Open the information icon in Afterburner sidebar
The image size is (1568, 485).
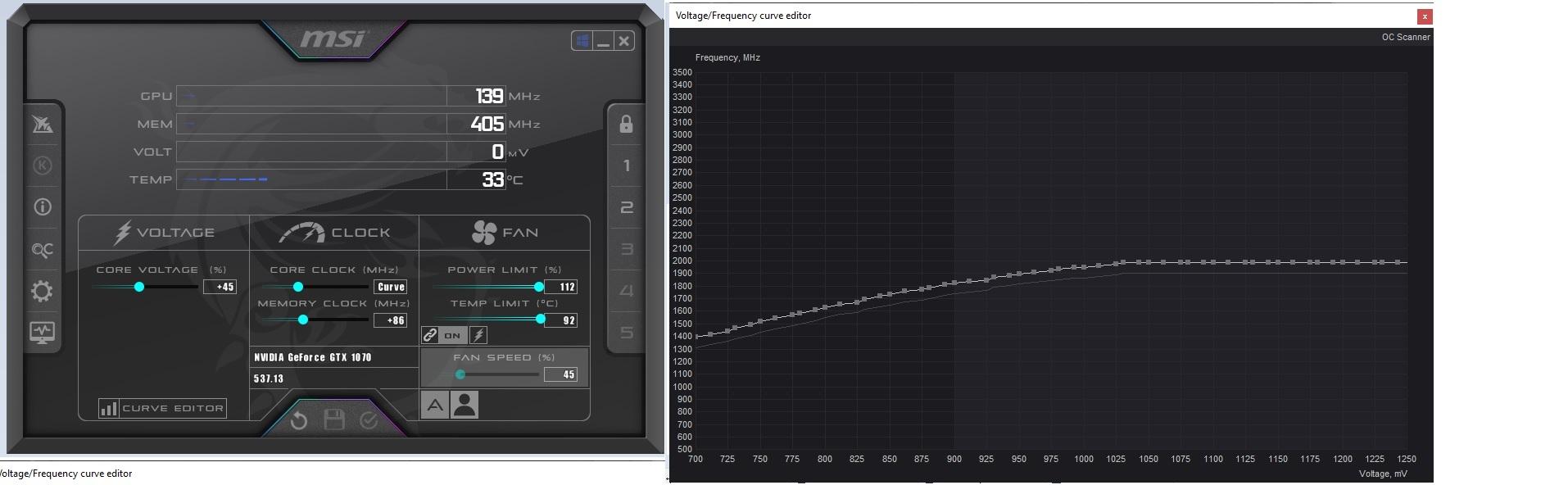click(x=43, y=207)
